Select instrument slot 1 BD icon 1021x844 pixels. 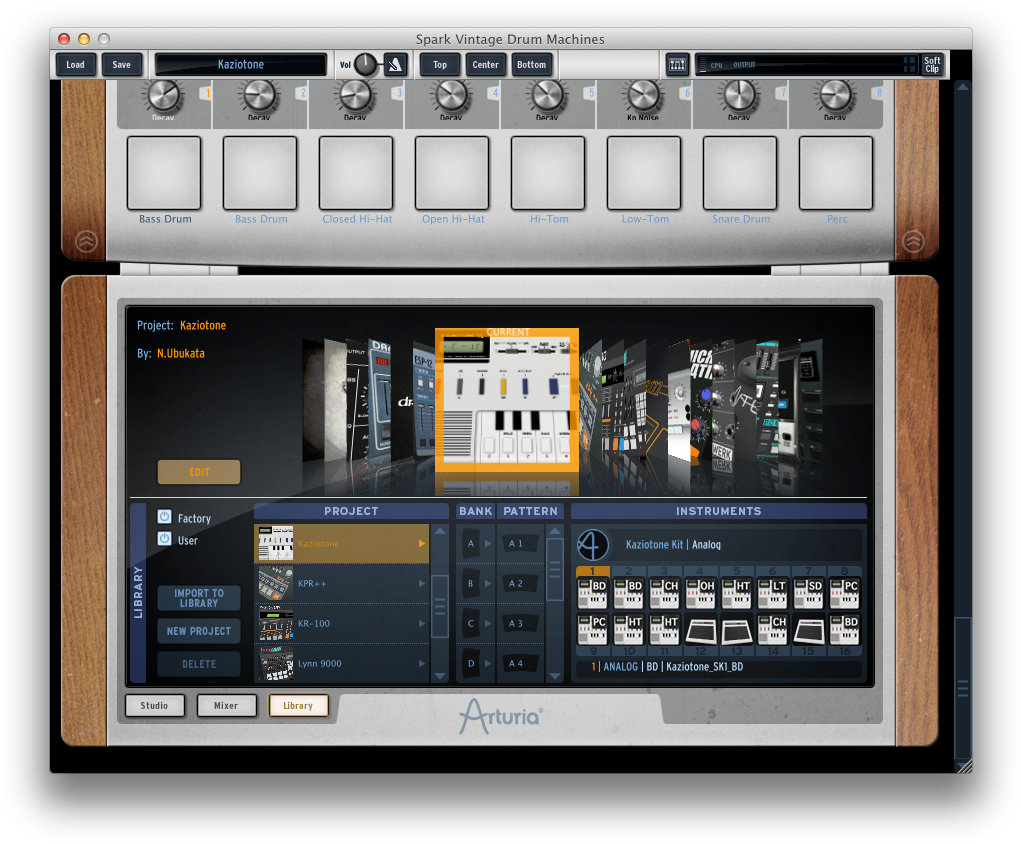(x=593, y=592)
